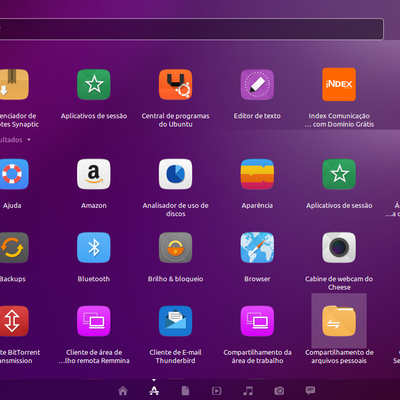
Task: Open Analisador de uso de discos
Action: (x=175, y=174)
